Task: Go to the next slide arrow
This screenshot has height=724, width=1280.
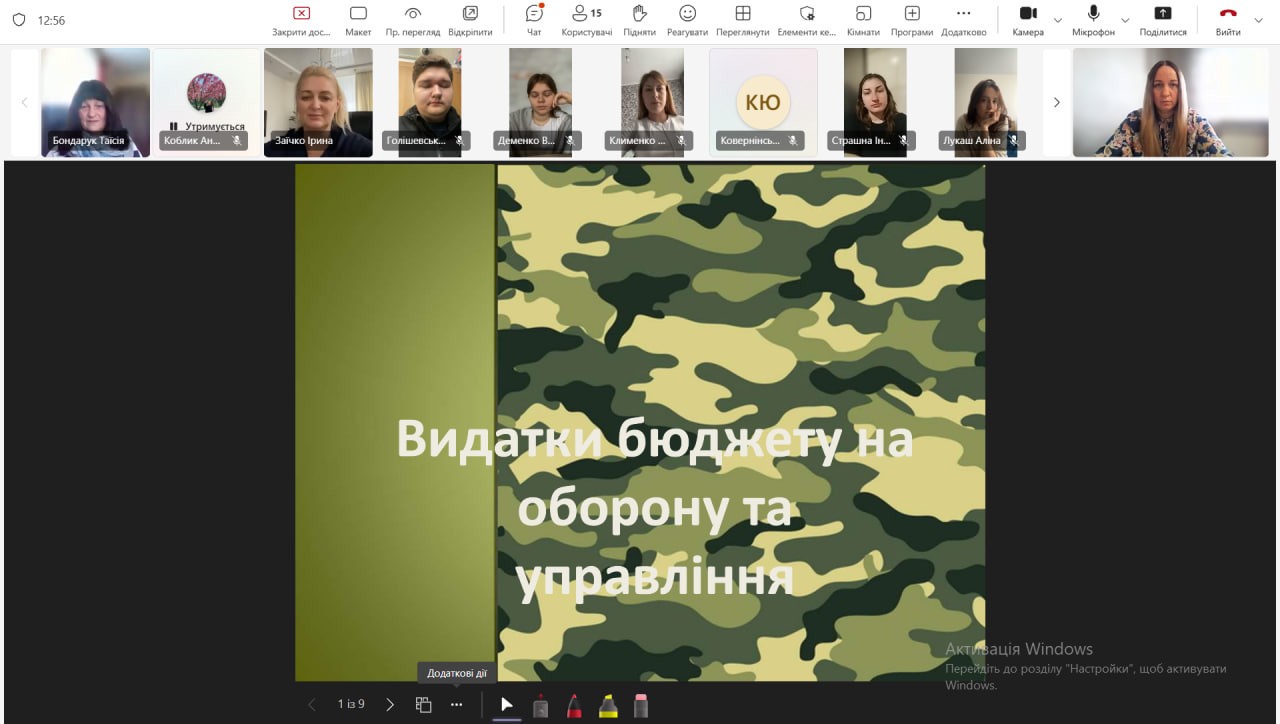Action: [390, 704]
